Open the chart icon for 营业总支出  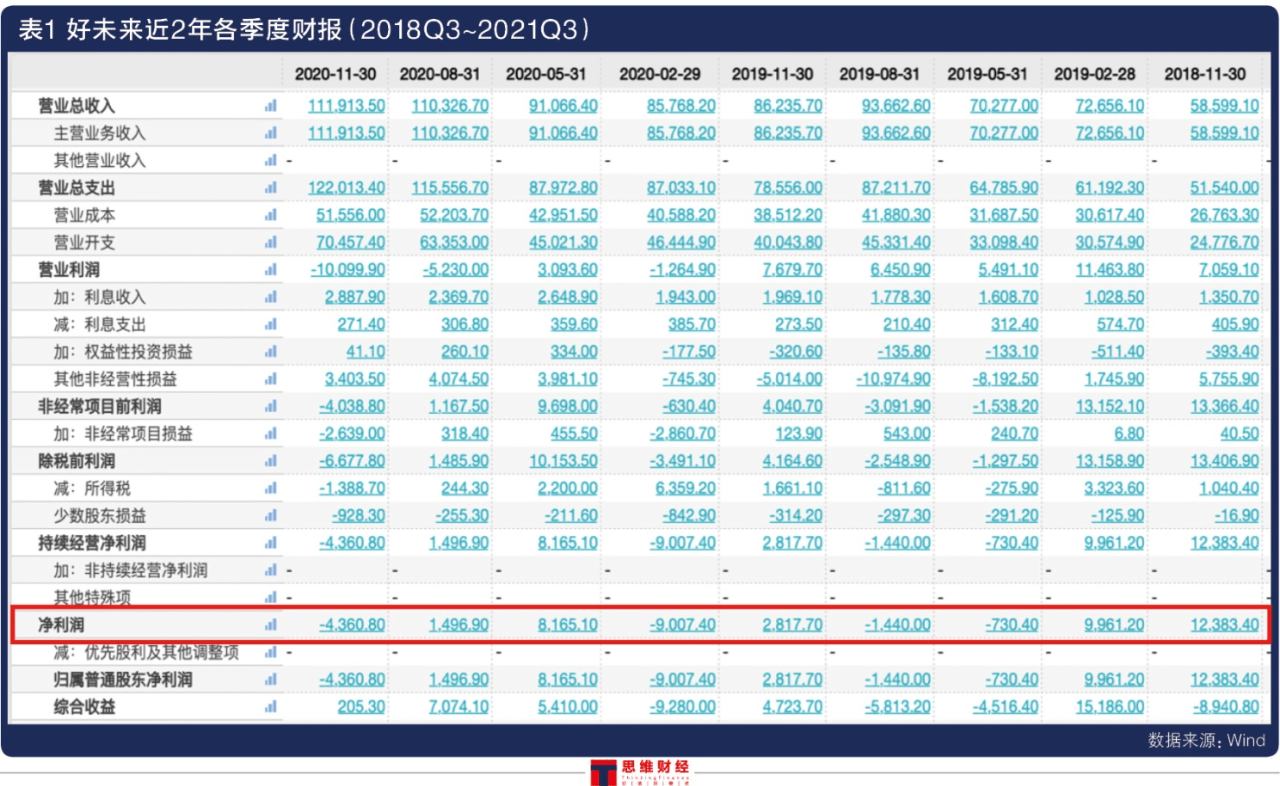(268, 186)
